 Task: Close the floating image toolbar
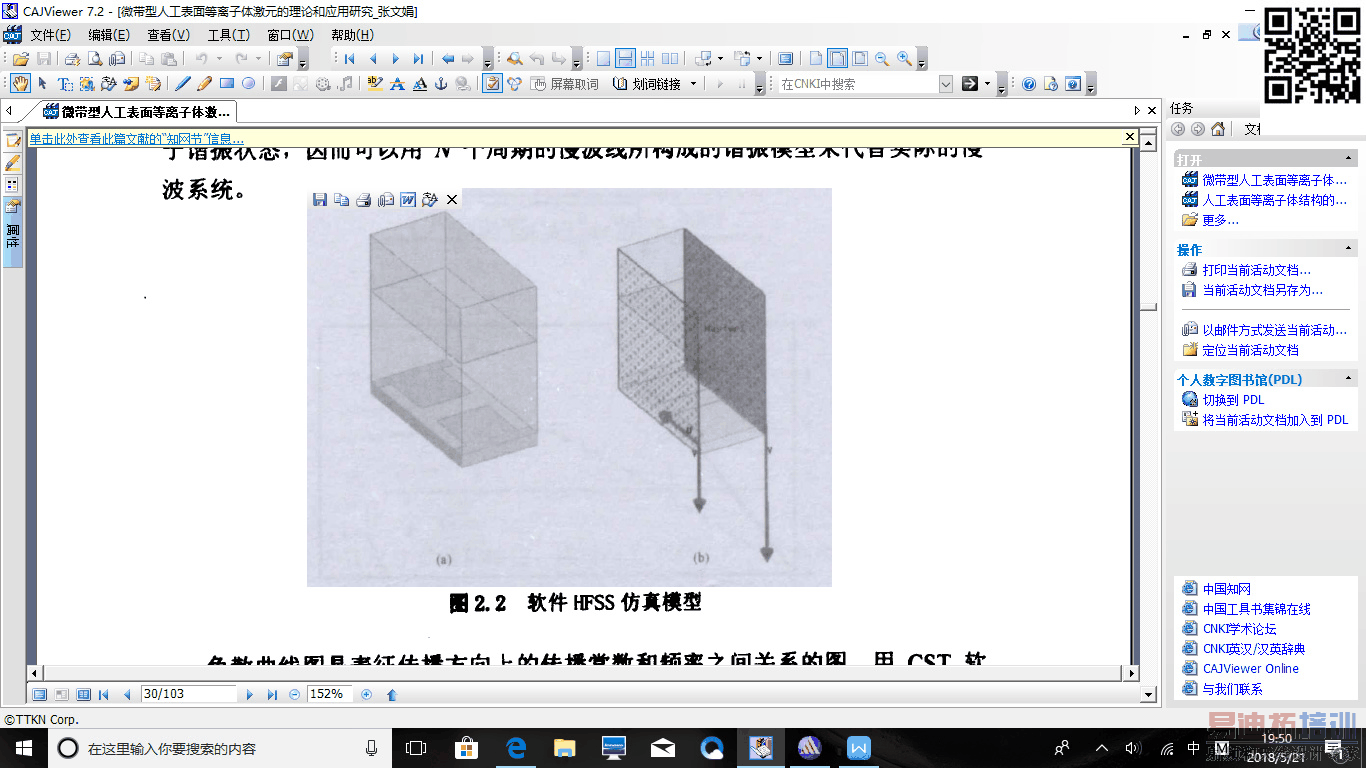coord(452,200)
